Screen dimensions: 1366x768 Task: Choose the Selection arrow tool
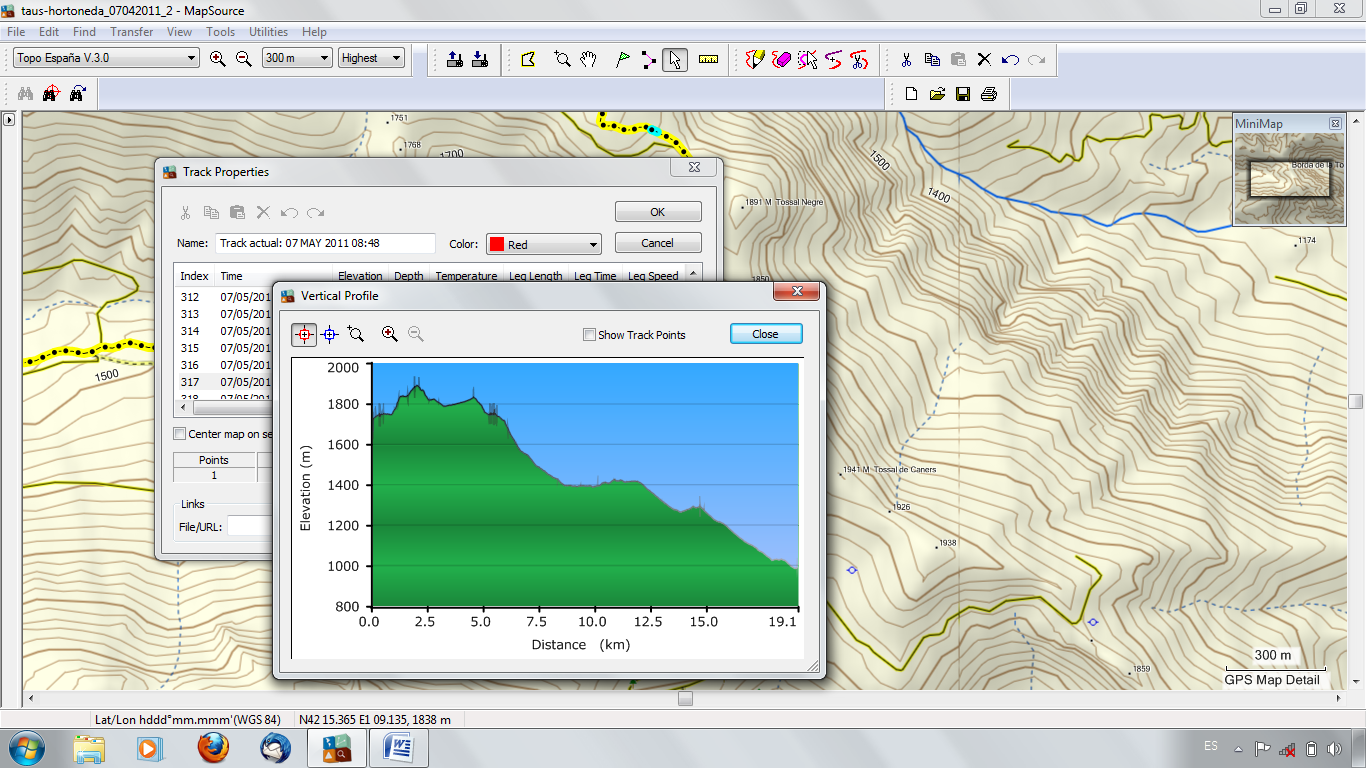click(675, 60)
